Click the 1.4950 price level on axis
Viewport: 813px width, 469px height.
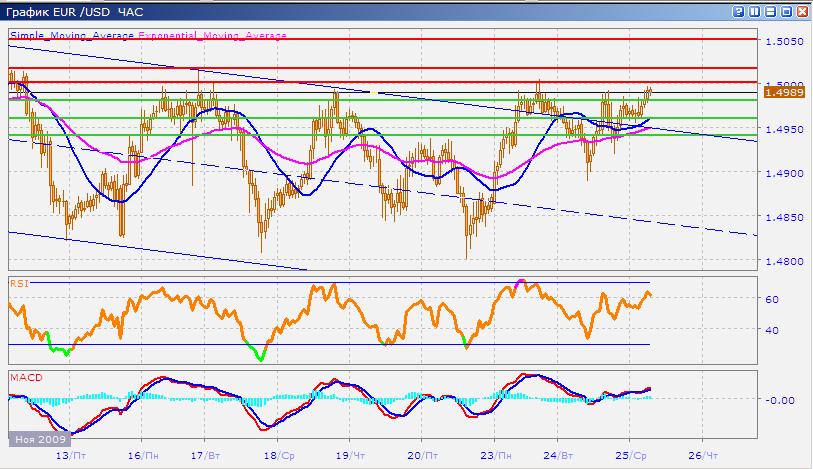[x=784, y=129]
